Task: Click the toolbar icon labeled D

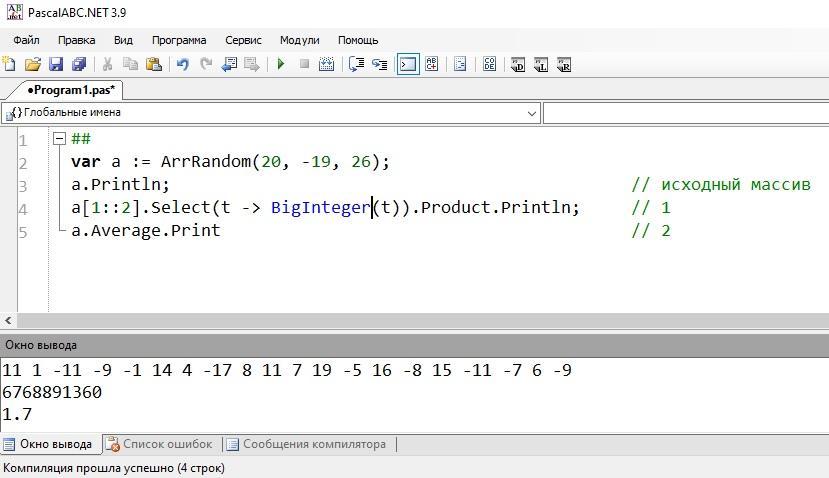Action: (x=518, y=65)
